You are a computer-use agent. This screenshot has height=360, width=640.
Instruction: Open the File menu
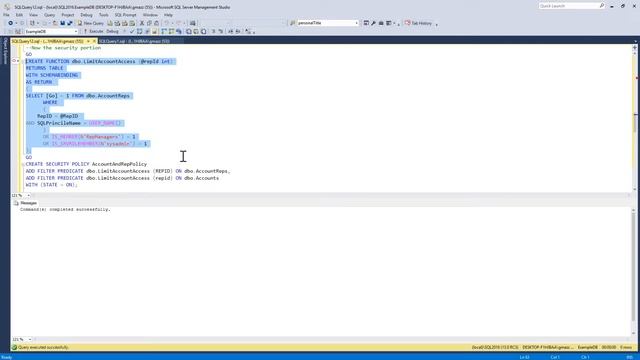6,15
